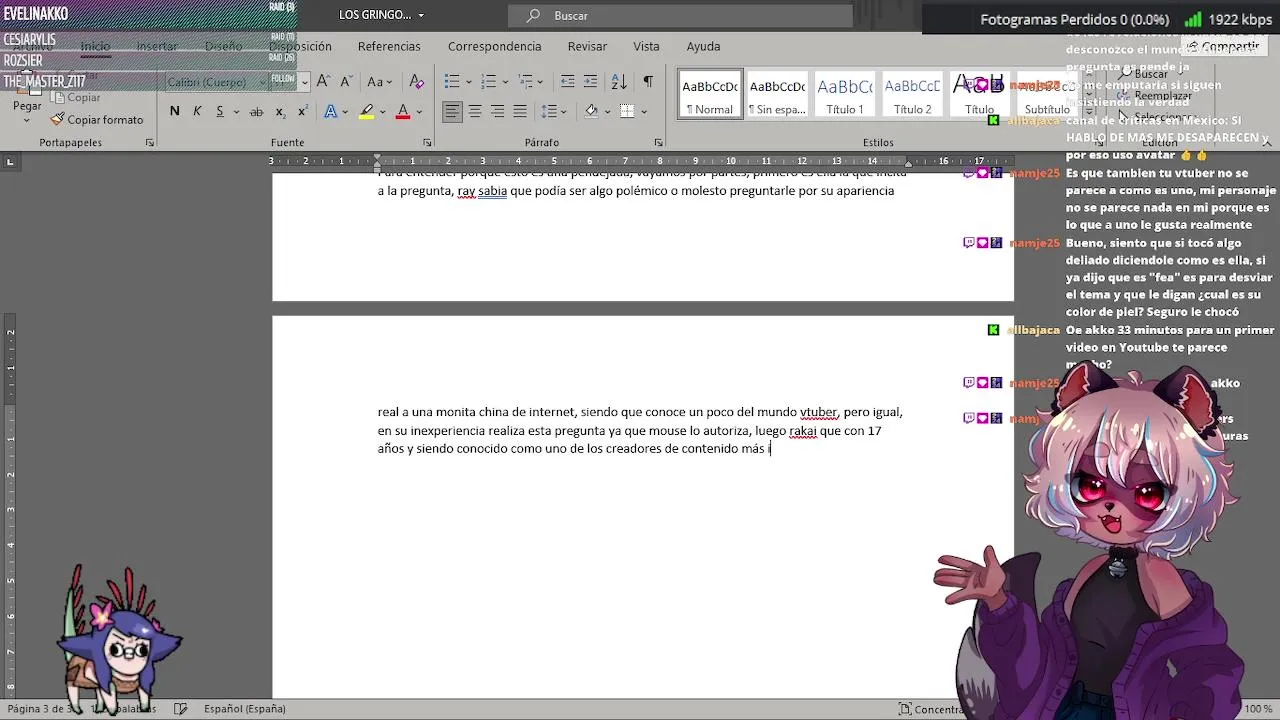Screen dimensions: 1280x720
Task: Click the Buscar search box in title bar
Action: tap(680, 15)
